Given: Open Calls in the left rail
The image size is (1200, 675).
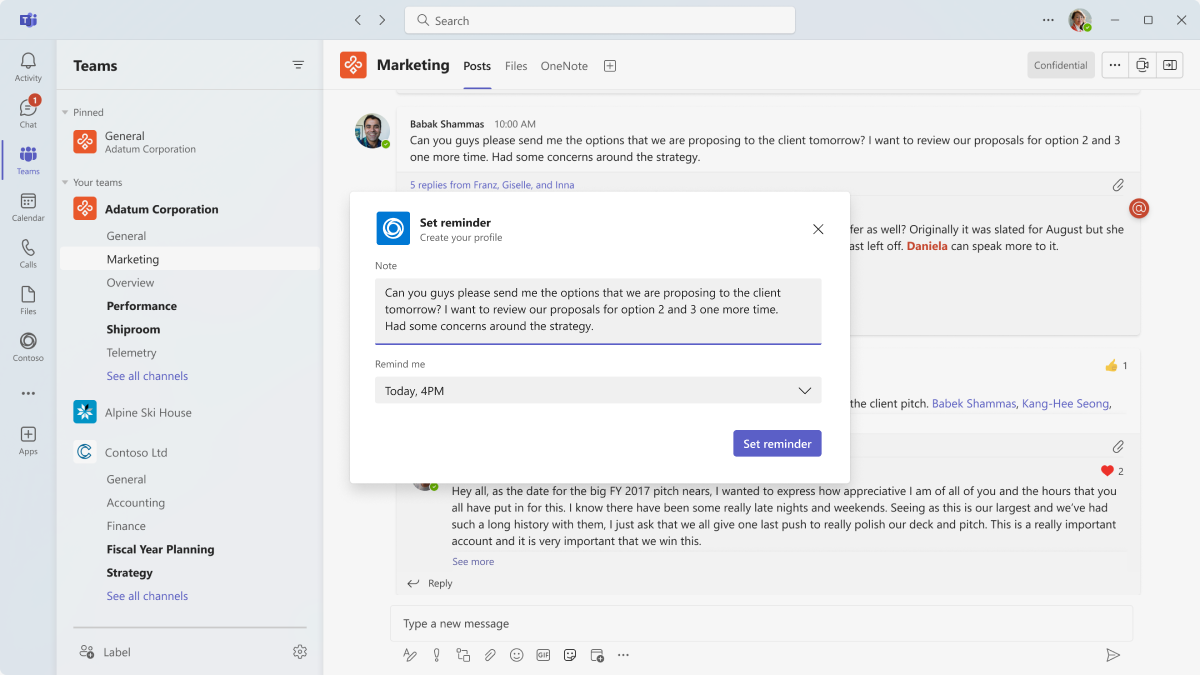Looking at the screenshot, I should (28, 253).
